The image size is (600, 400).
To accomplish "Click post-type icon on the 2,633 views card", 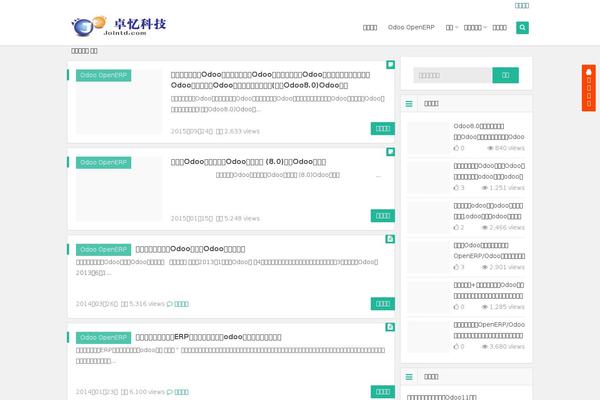I will tap(390, 65).
